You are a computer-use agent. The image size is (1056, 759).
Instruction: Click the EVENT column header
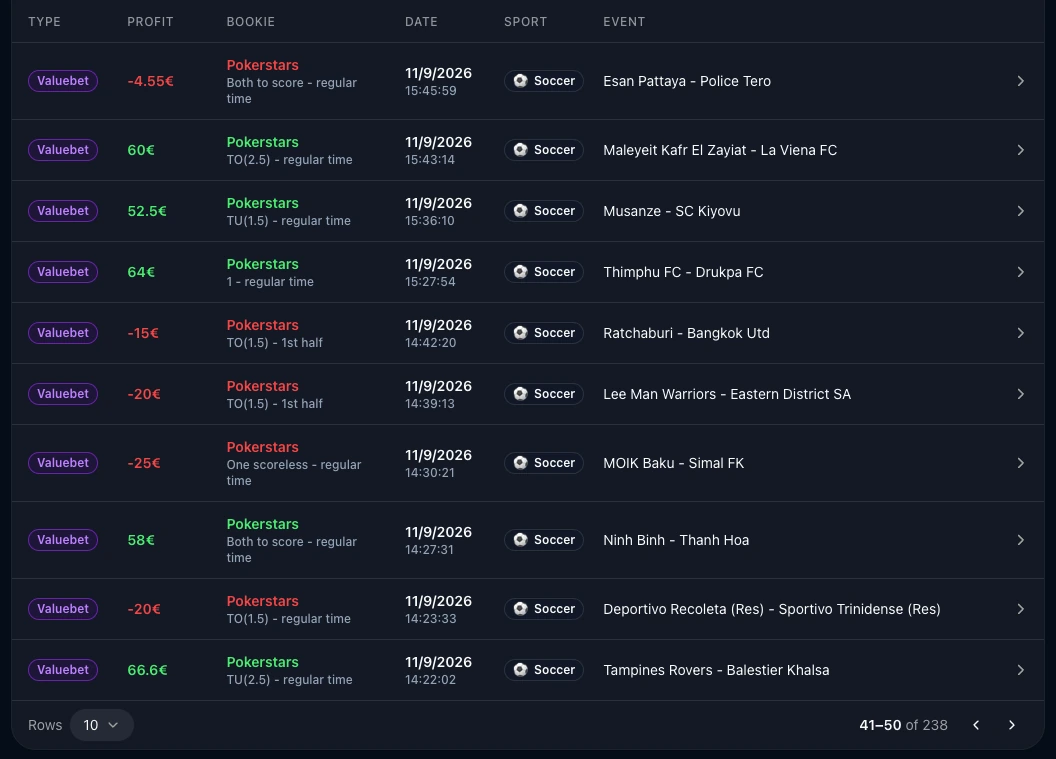[624, 22]
